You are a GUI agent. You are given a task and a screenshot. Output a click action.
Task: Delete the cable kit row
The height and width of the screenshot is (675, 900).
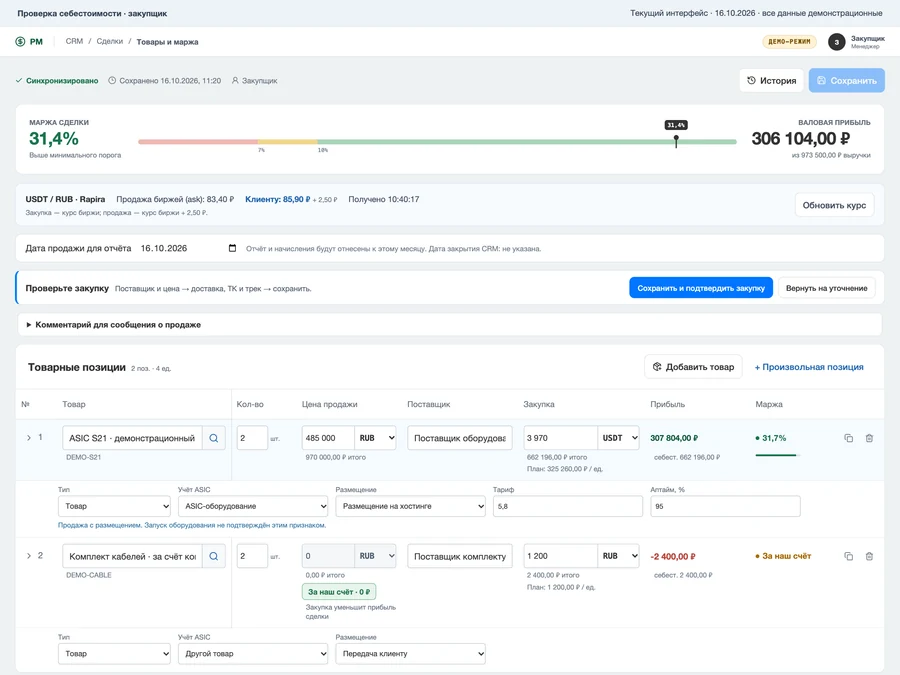(869, 556)
